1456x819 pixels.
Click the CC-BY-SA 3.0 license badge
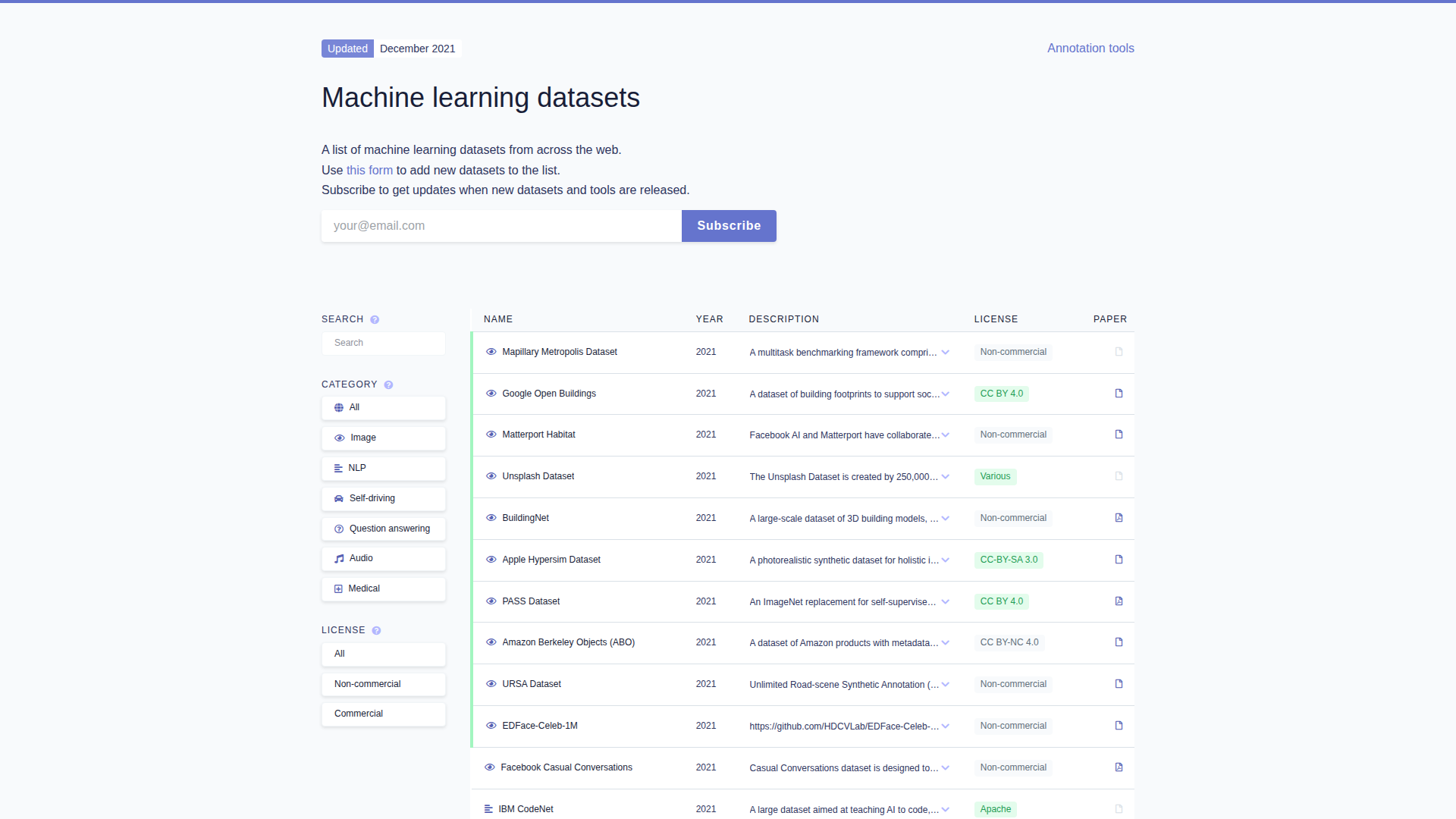1009,560
